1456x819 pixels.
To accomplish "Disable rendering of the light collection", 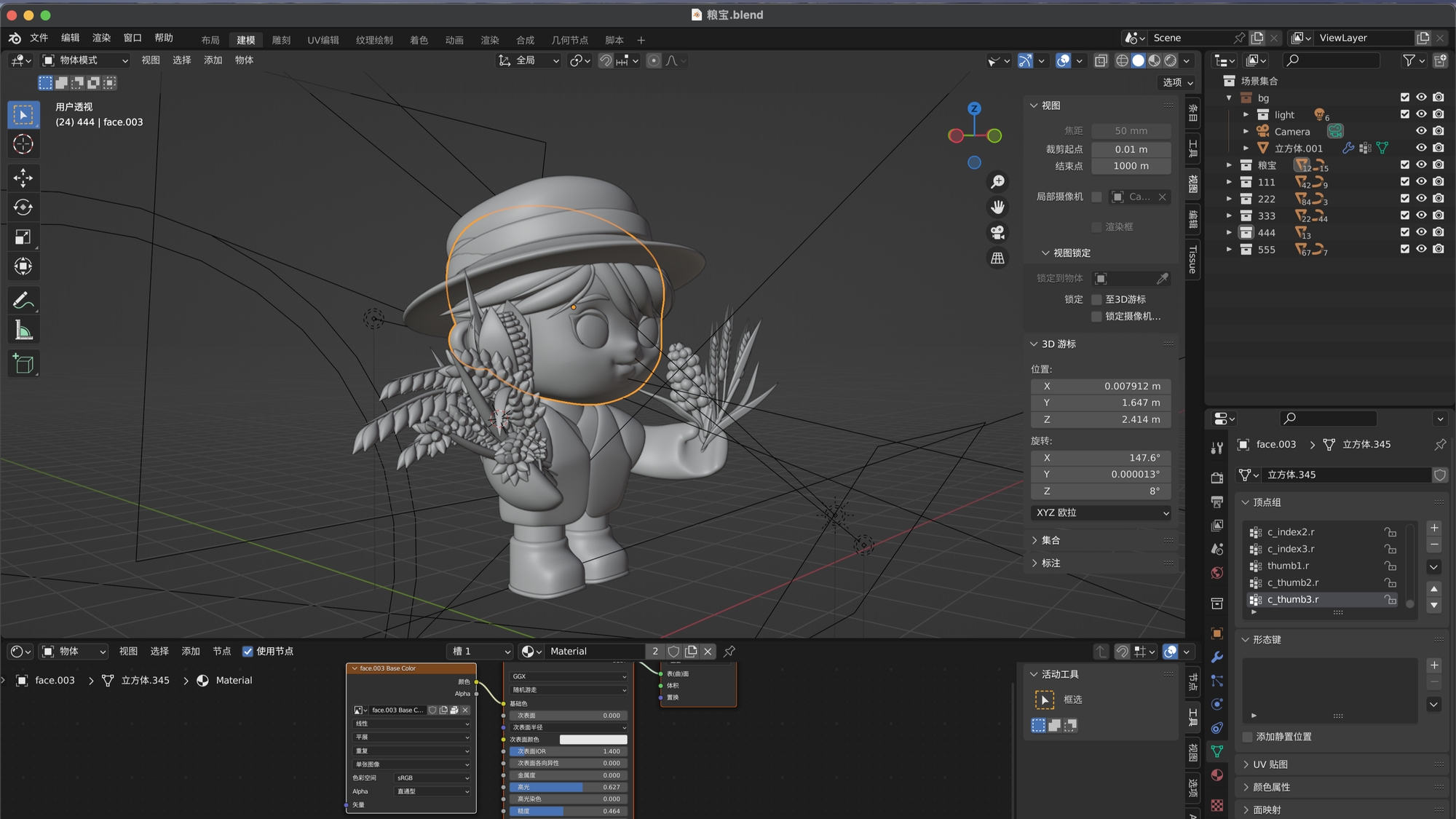I will (1439, 114).
